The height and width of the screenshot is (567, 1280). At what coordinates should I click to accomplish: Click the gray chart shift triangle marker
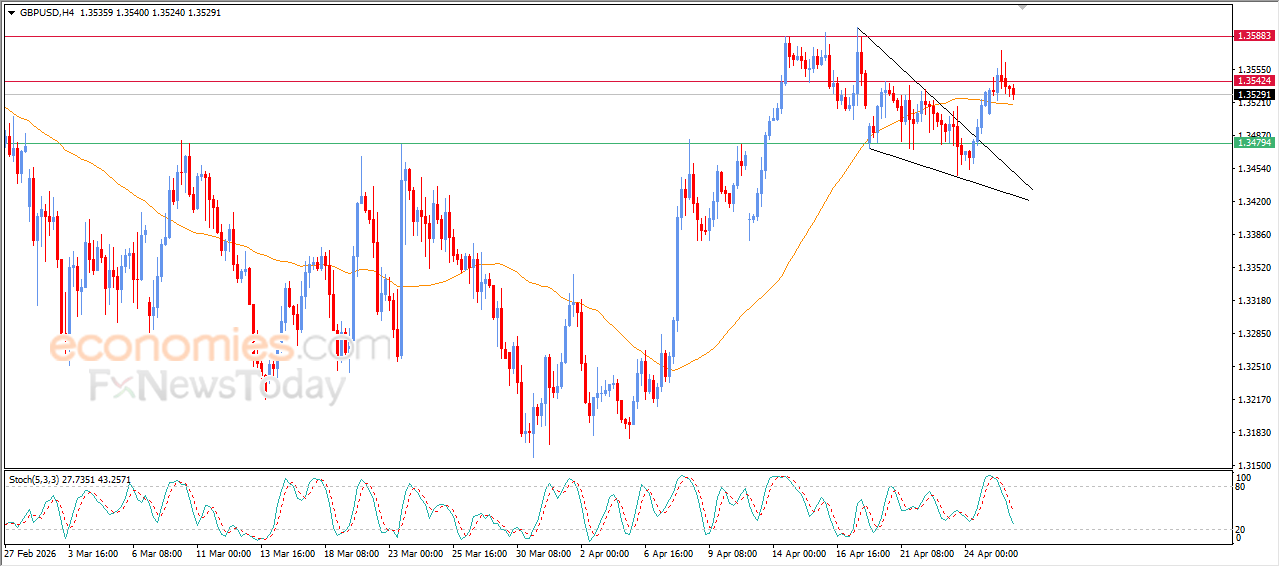click(1022, 7)
